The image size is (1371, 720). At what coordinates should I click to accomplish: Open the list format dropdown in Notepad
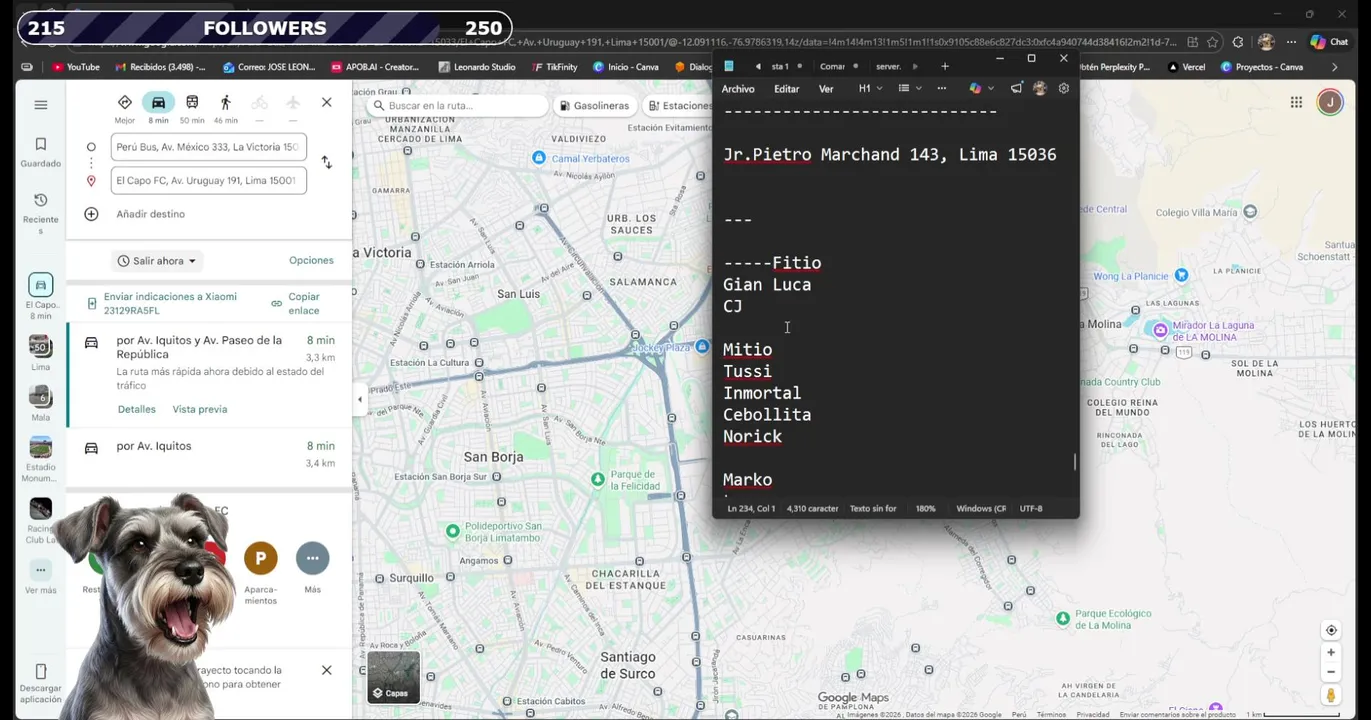(908, 89)
